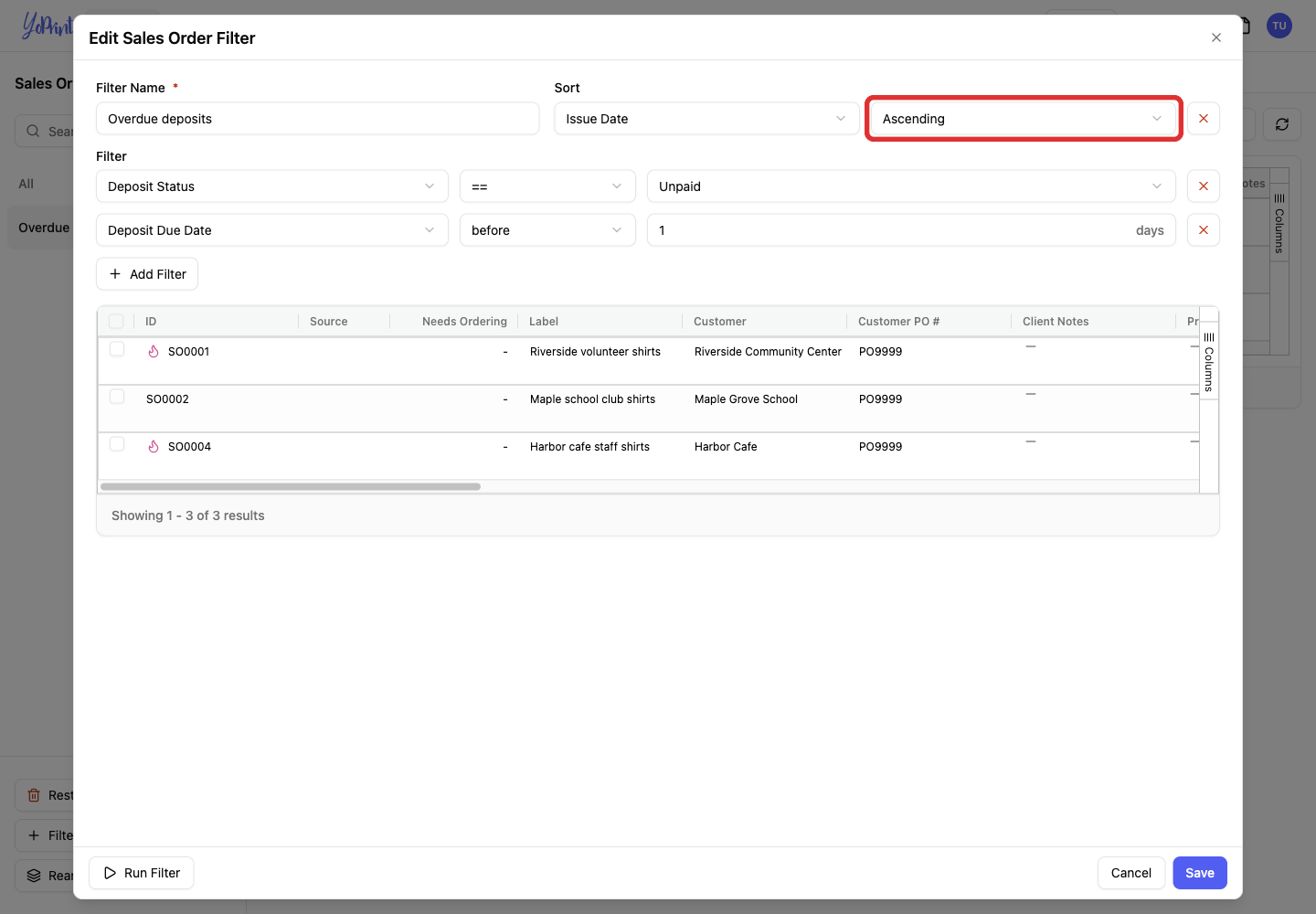Click the flame icon beside SO0001
The width and height of the screenshot is (1316, 914).
(x=154, y=352)
